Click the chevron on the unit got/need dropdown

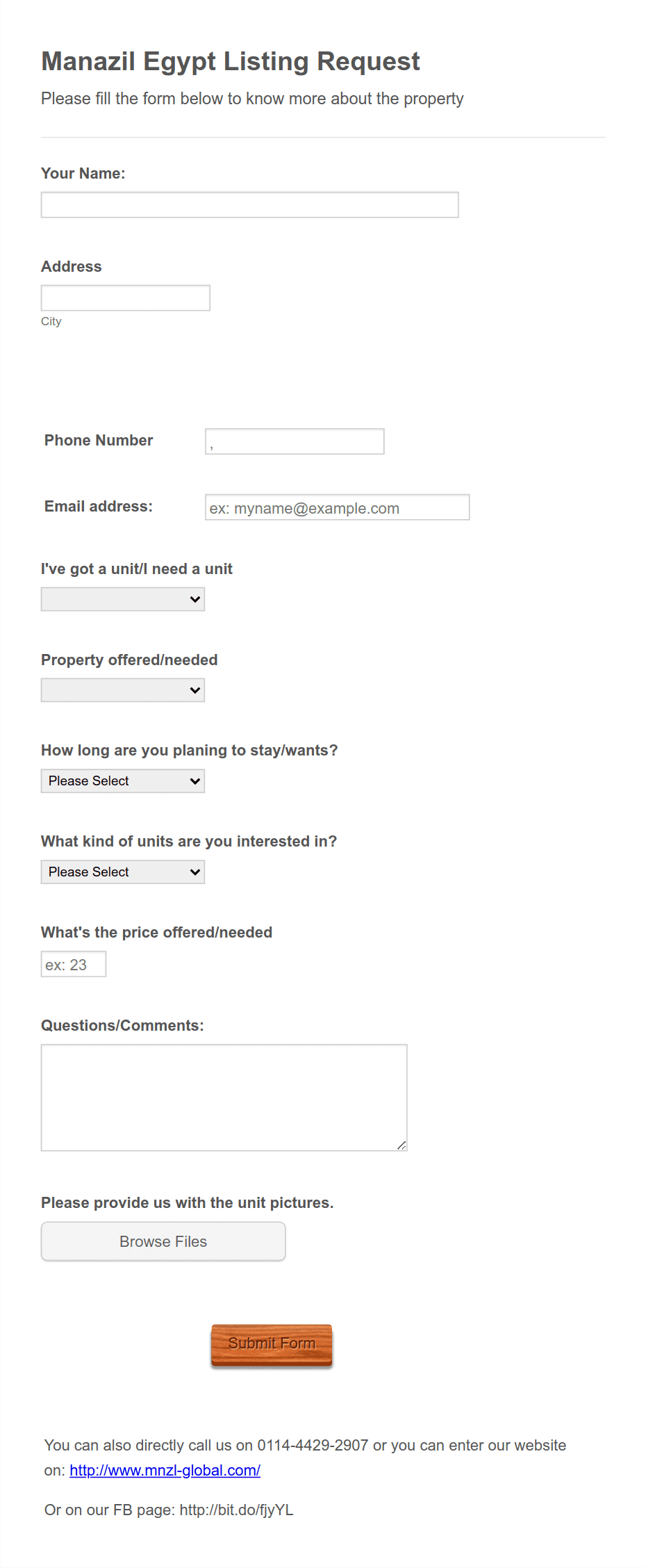(x=194, y=598)
